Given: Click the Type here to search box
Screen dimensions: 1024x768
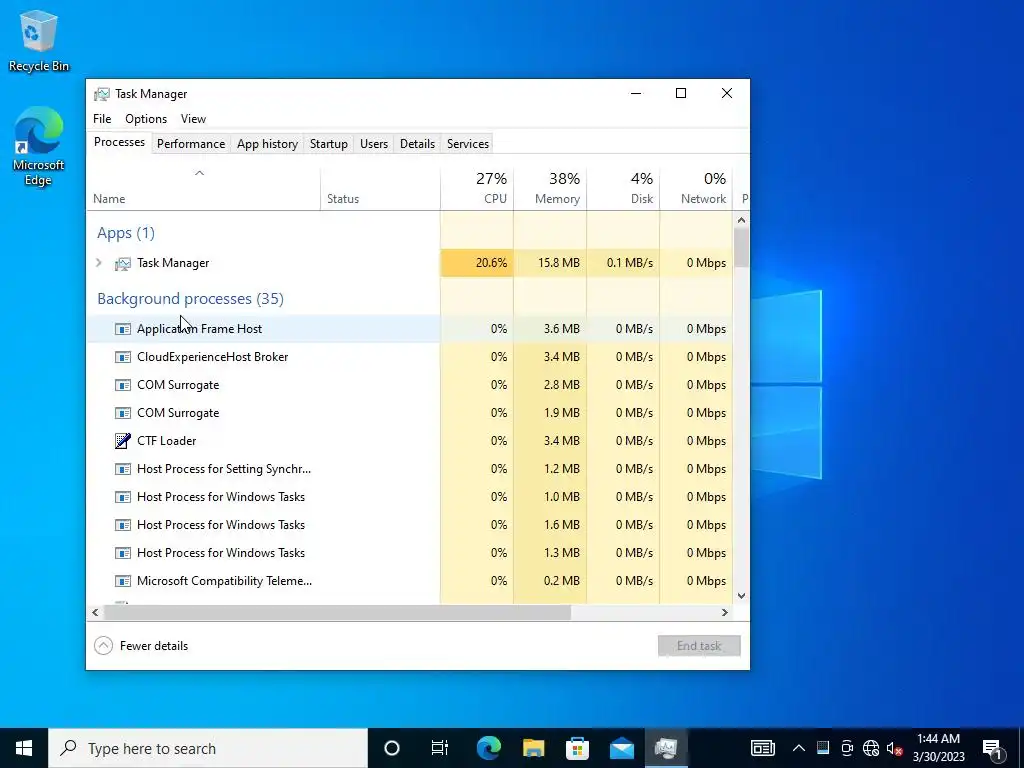Looking at the screenshot, I should click(208, 748).
